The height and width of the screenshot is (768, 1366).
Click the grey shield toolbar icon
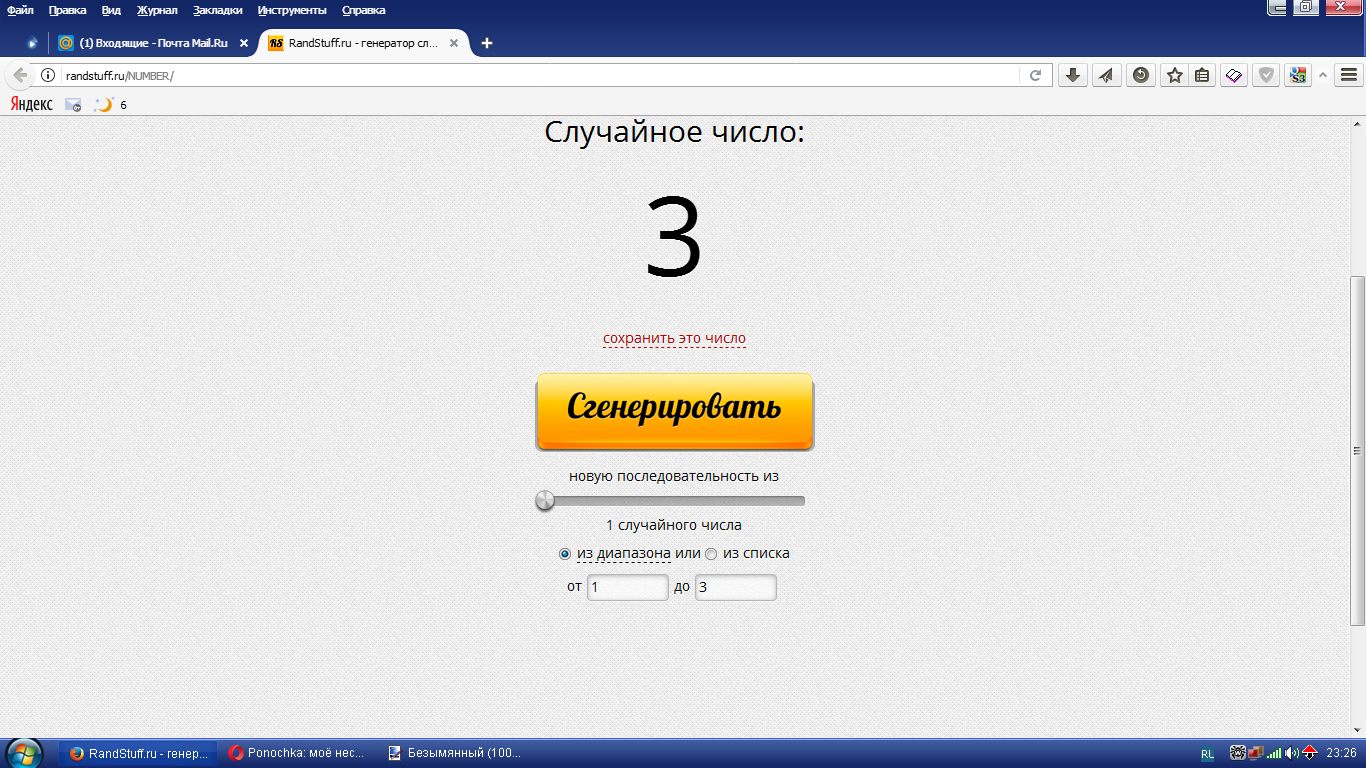coord(1267,75)
